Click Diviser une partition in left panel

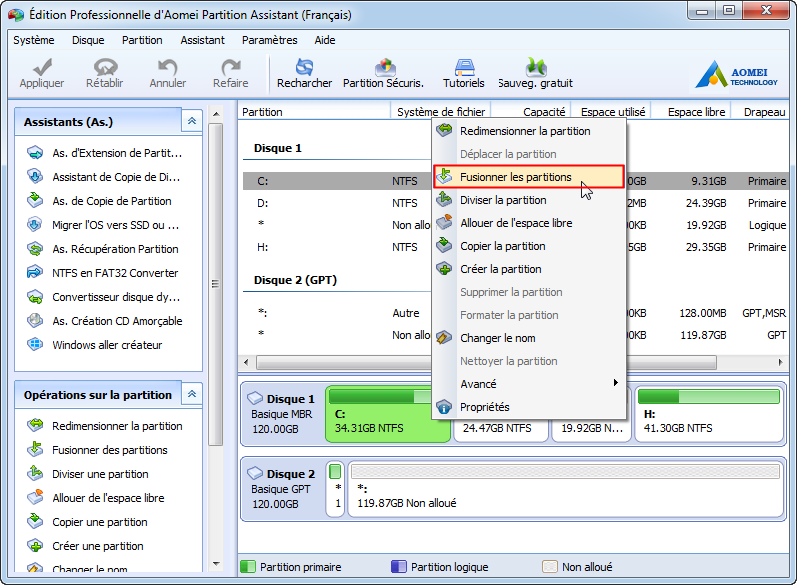pyautogui.click(x=88, y=474)
